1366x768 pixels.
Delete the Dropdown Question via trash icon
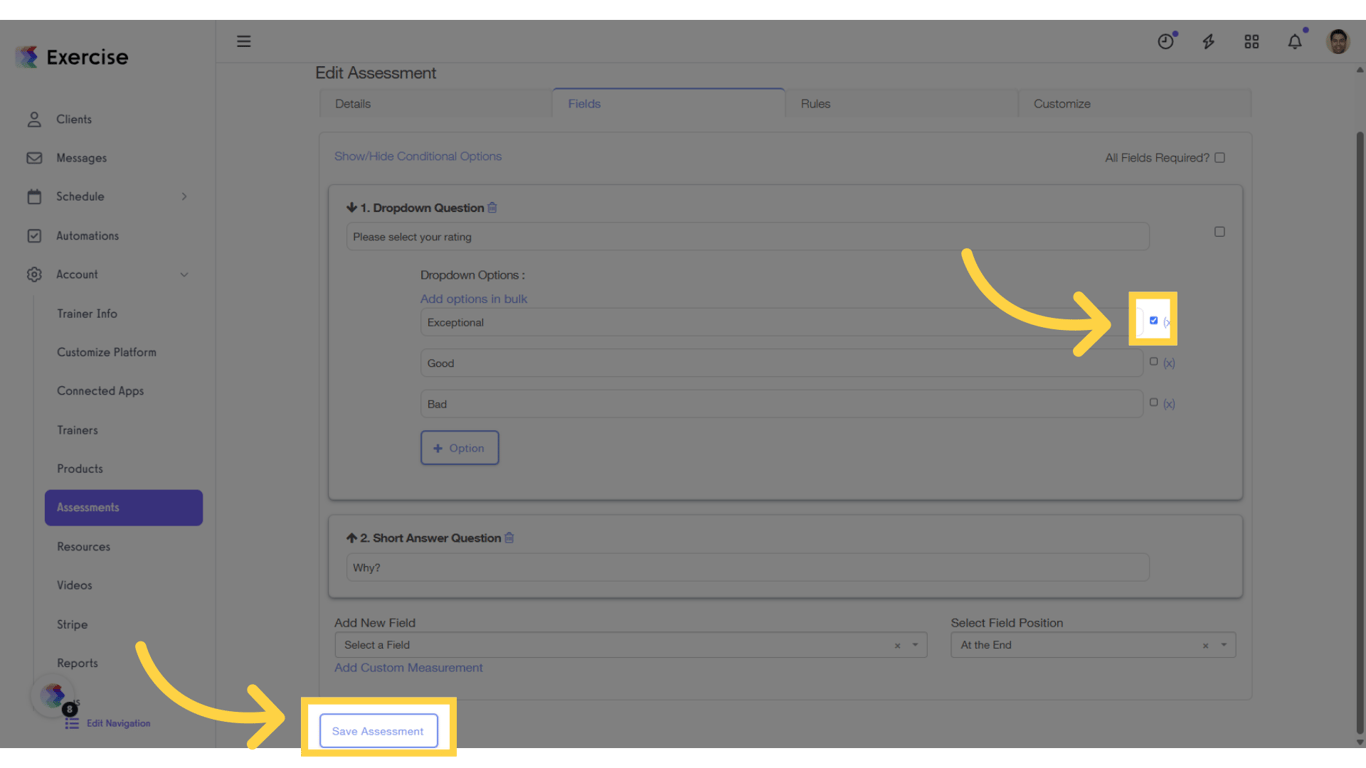(491, 207)
